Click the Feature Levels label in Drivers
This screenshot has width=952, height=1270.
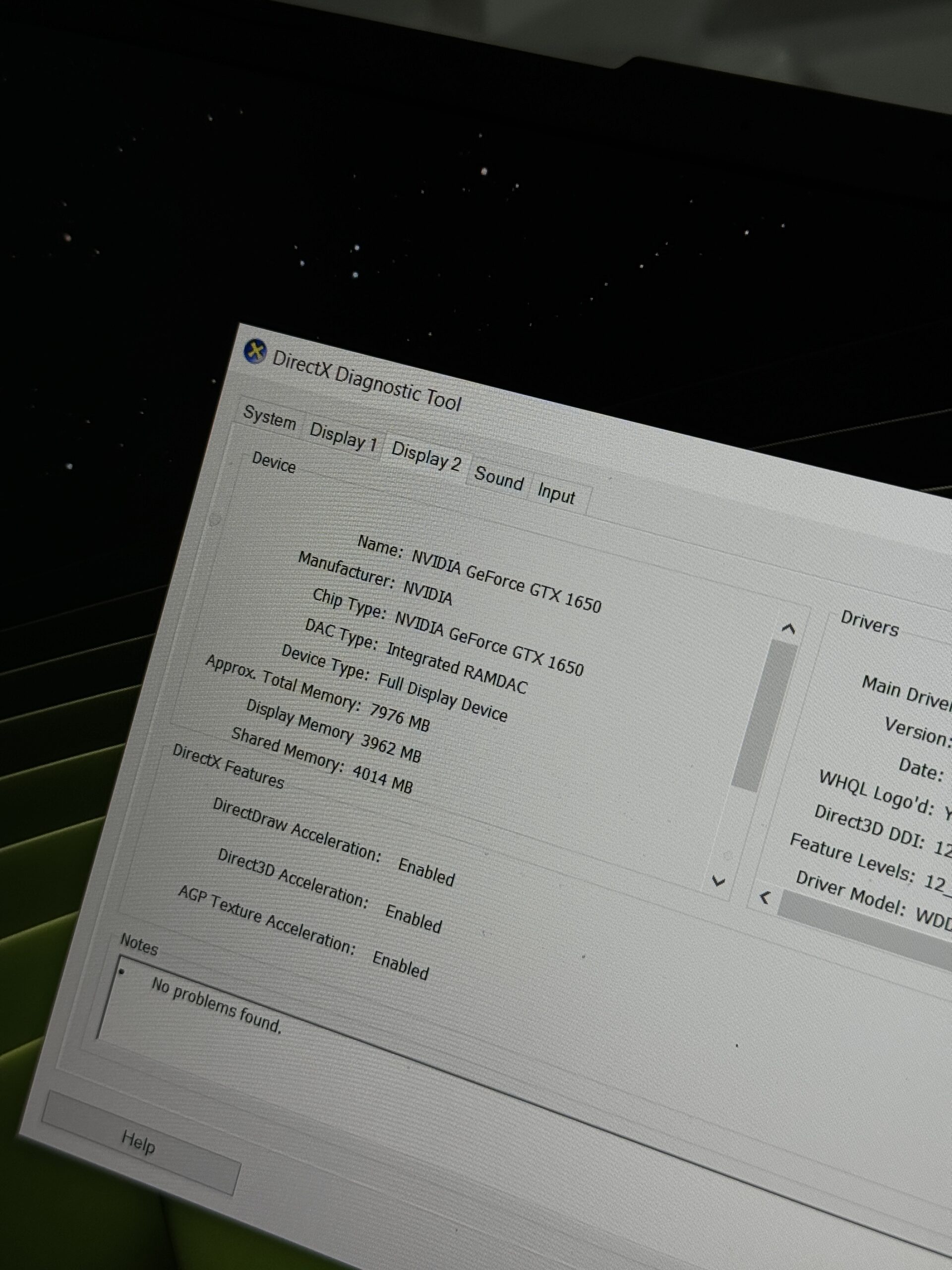(852, 857)
